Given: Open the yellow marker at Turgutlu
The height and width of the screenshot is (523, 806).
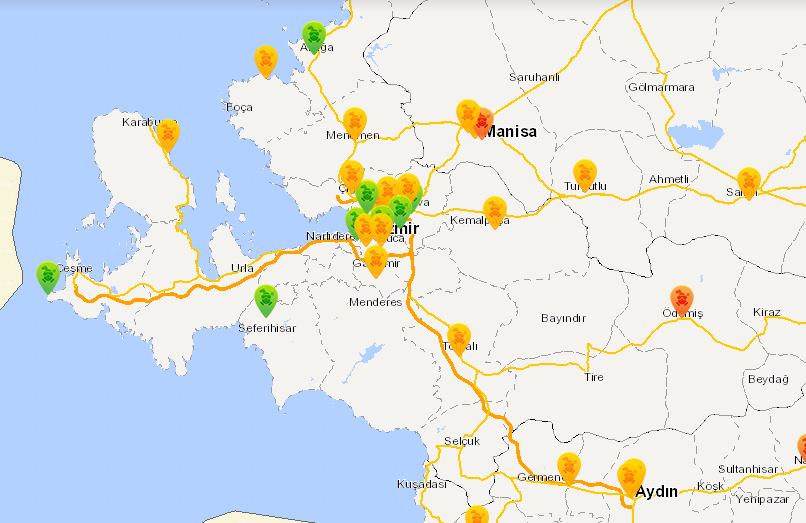Looking at the screenshot, I should click(x=585, y=174).
